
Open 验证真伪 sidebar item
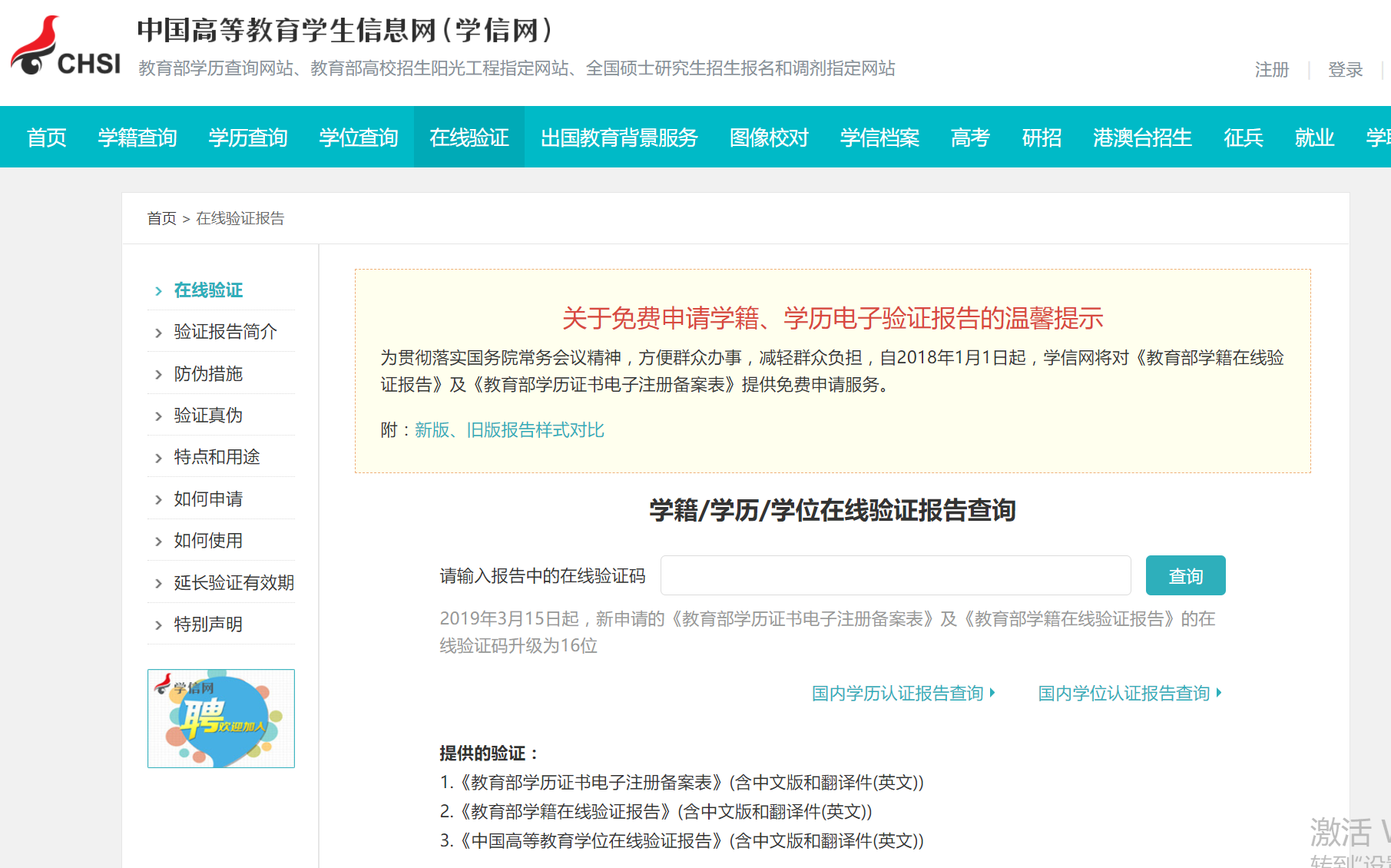[x=208, y=416]
